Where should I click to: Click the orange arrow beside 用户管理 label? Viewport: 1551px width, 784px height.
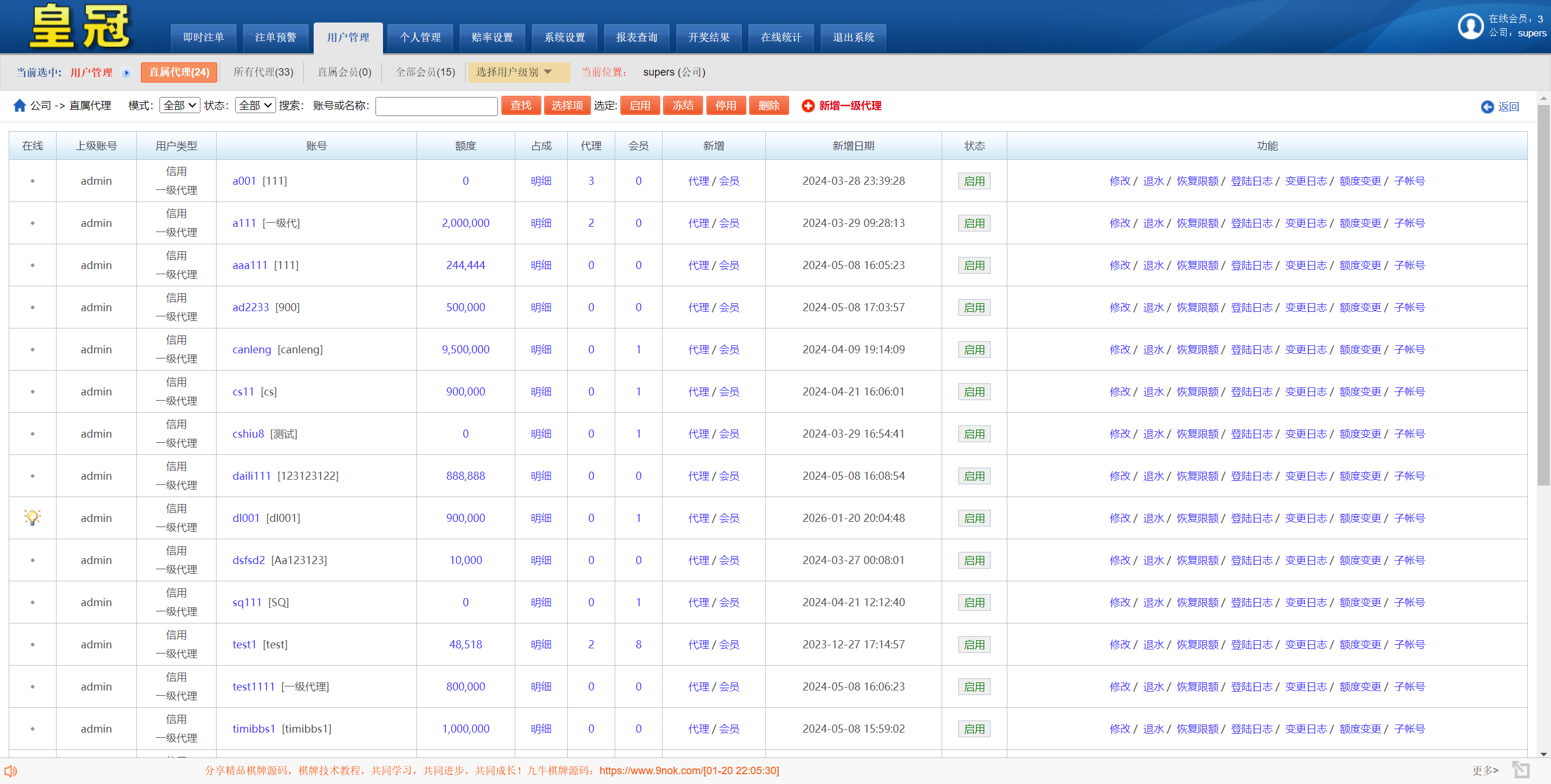127,72
